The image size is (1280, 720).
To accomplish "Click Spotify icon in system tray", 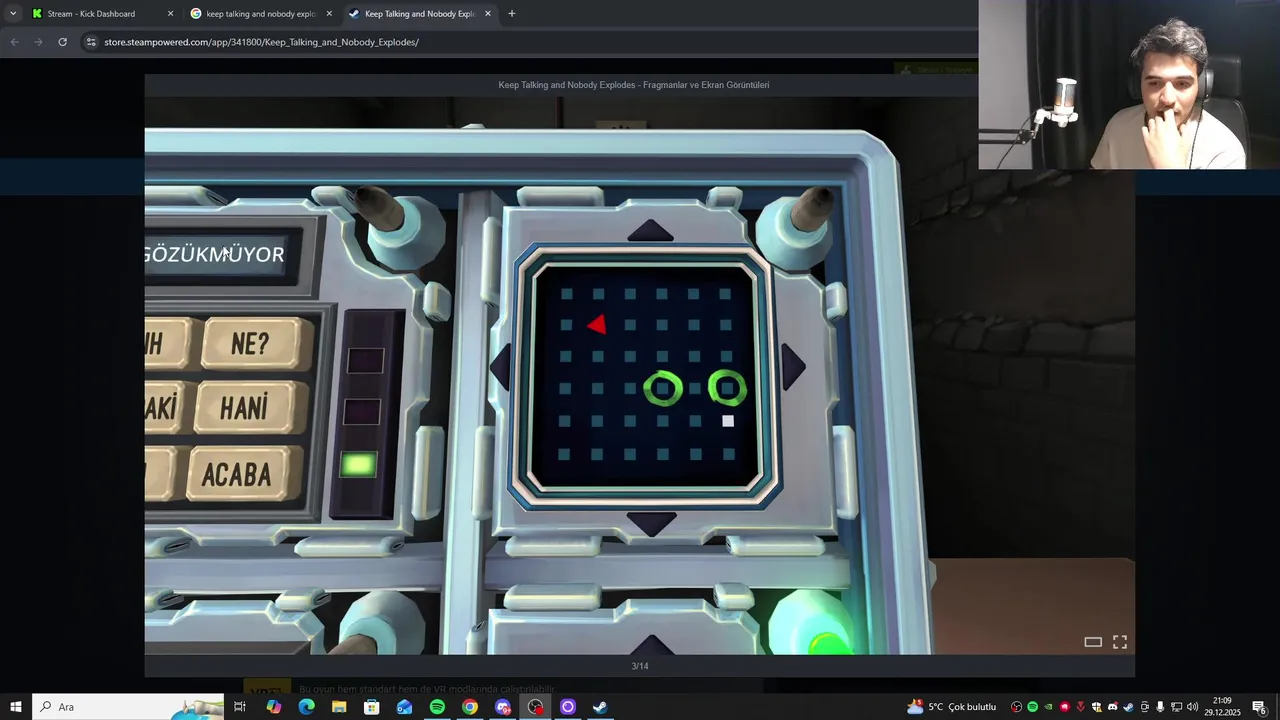I will click(1033, 707).
